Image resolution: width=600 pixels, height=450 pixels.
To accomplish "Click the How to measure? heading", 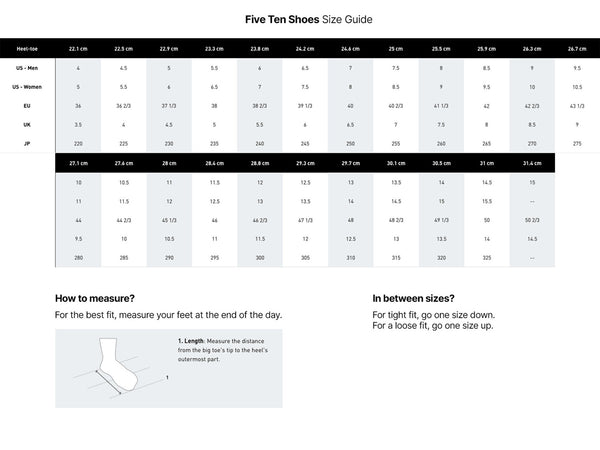I will pyautogui.click(x=95, y=298).
